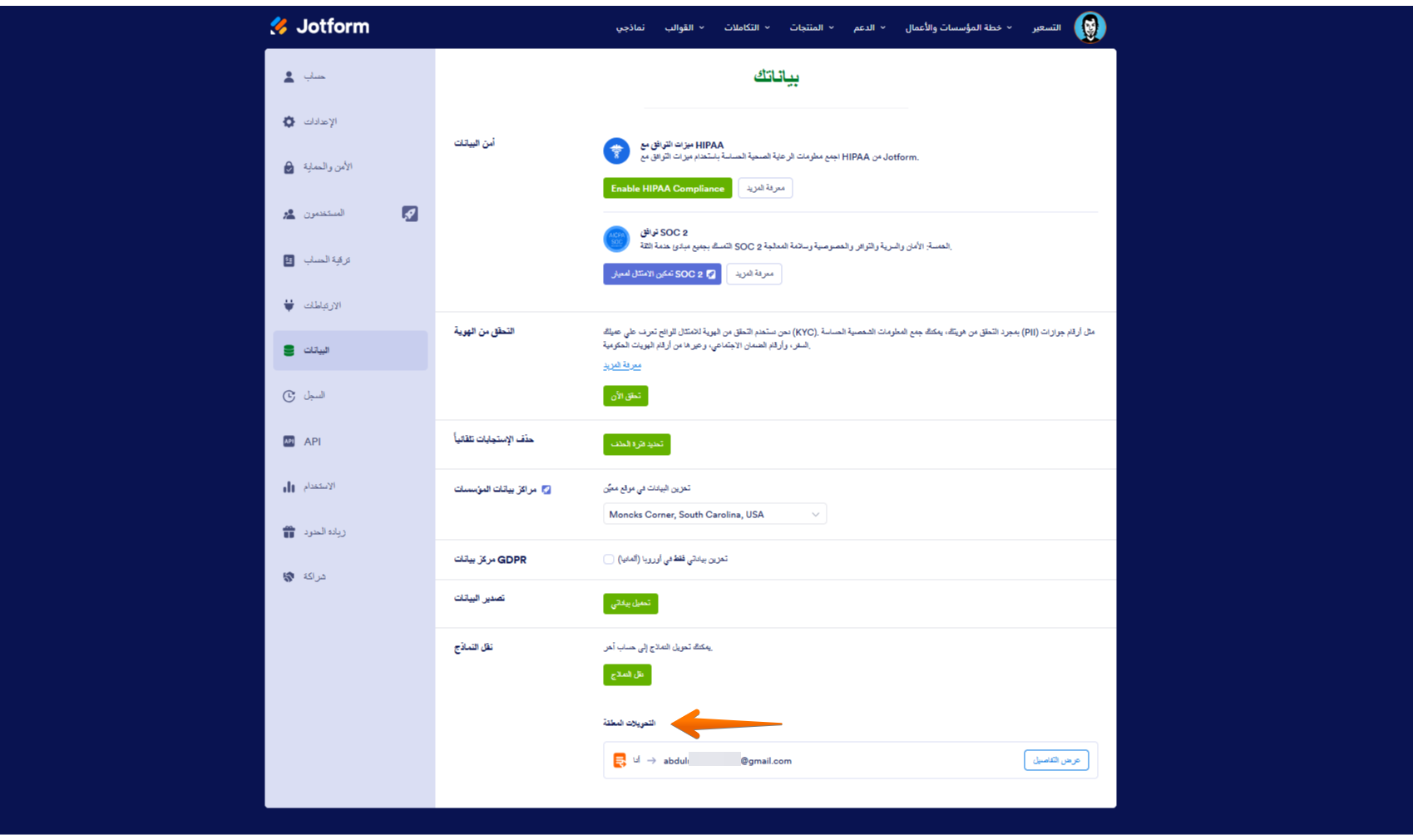Image resolution: width=1413 pixels, height=840 pixels.
Task: Toggle the GDPR store data in Europe checkbox
Action: [x=609, y=560]
